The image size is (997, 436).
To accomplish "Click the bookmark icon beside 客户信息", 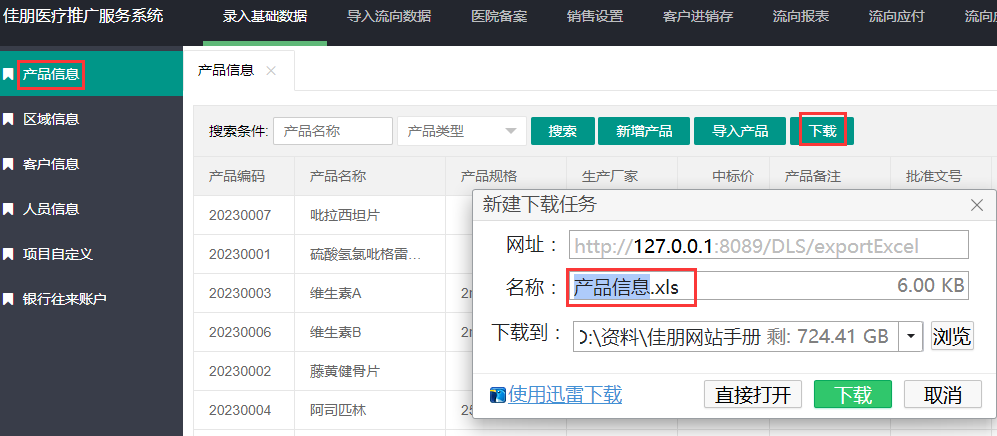I will (x=9, y=164).
